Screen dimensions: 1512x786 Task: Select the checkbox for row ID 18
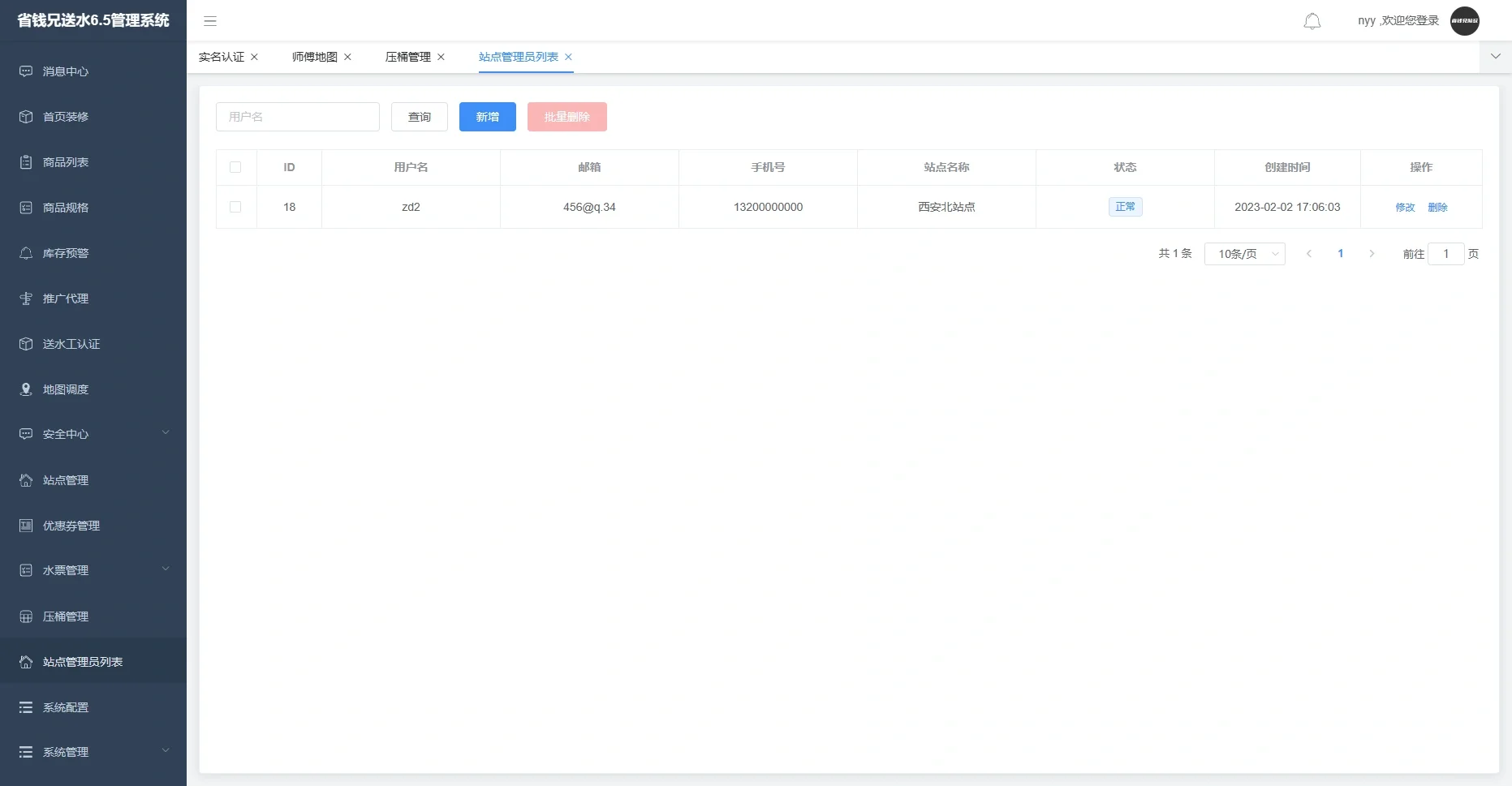(235, 207)
